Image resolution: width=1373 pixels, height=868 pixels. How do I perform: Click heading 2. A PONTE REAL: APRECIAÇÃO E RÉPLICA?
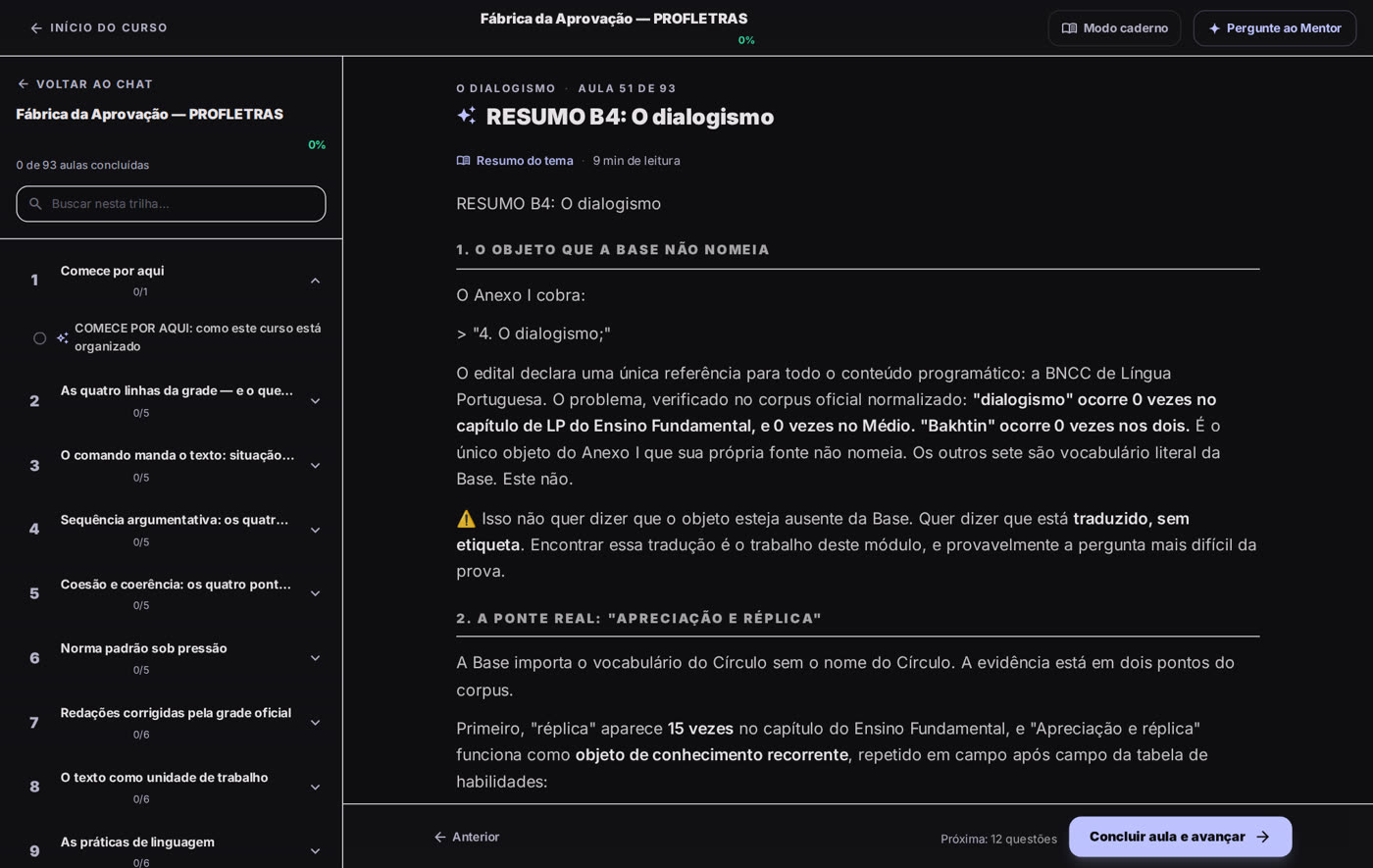tap(638, 619)
